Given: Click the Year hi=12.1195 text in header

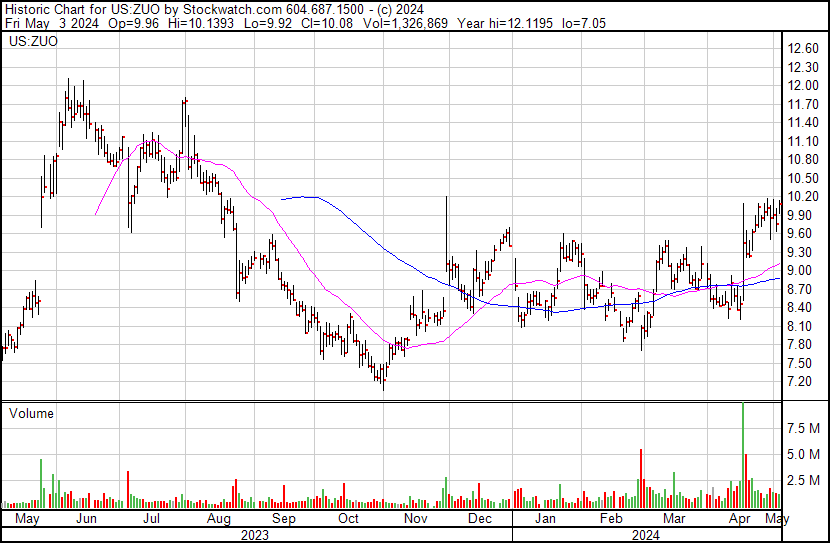Looking at the screenshot, I should click(x=505, y=23).
